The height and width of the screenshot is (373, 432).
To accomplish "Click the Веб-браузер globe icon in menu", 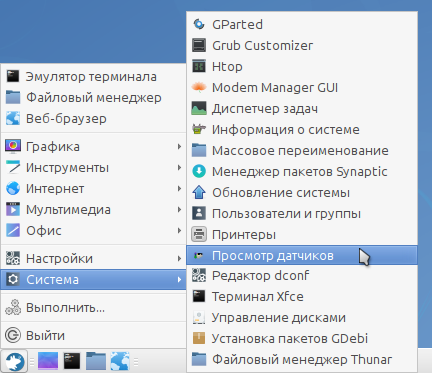I will click(x=13, y=119).
